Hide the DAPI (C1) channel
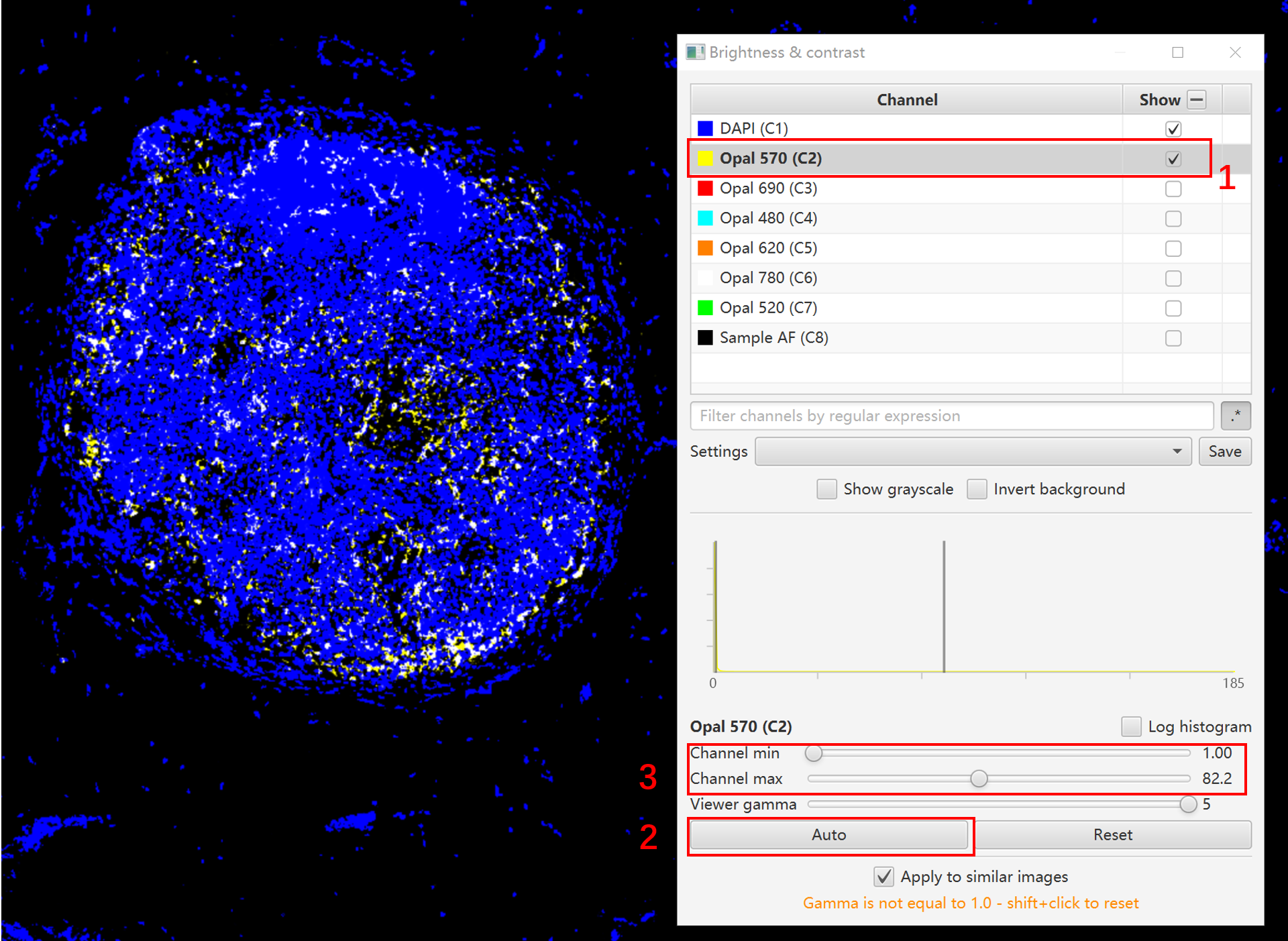1288x941 pixels. pos(1173,129)
